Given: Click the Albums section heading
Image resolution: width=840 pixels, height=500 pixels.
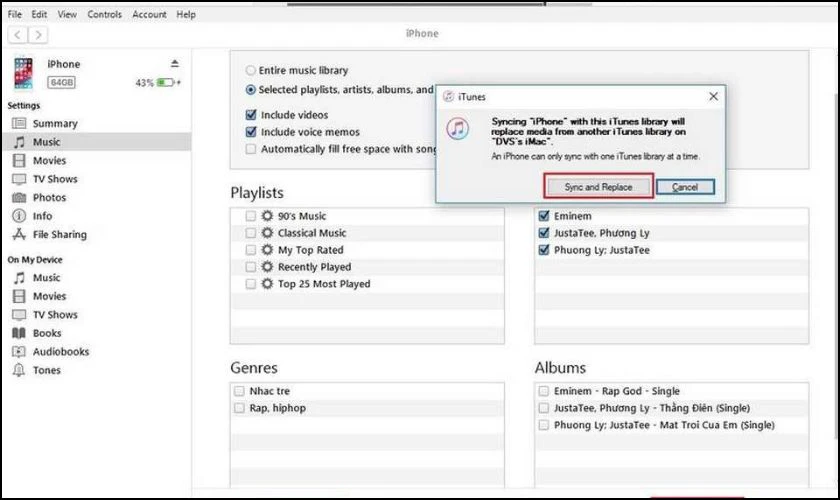Looking at the screenshot, I should (x=560, y=368).
